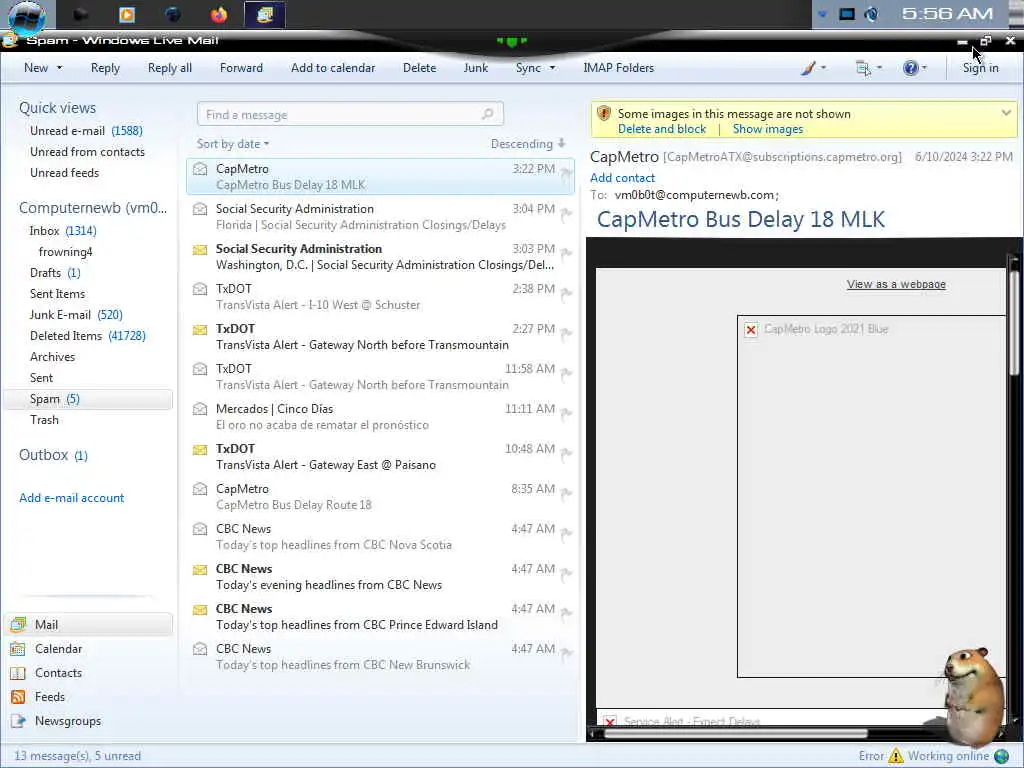Viewport: 1024px width, 768px height.
Task: Click the Windows Live Mail taskbar button
Action: 264,14
